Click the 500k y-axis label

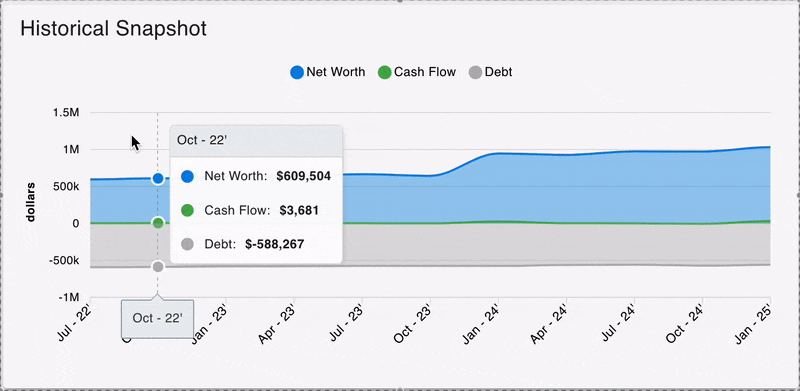pos(66,187)
